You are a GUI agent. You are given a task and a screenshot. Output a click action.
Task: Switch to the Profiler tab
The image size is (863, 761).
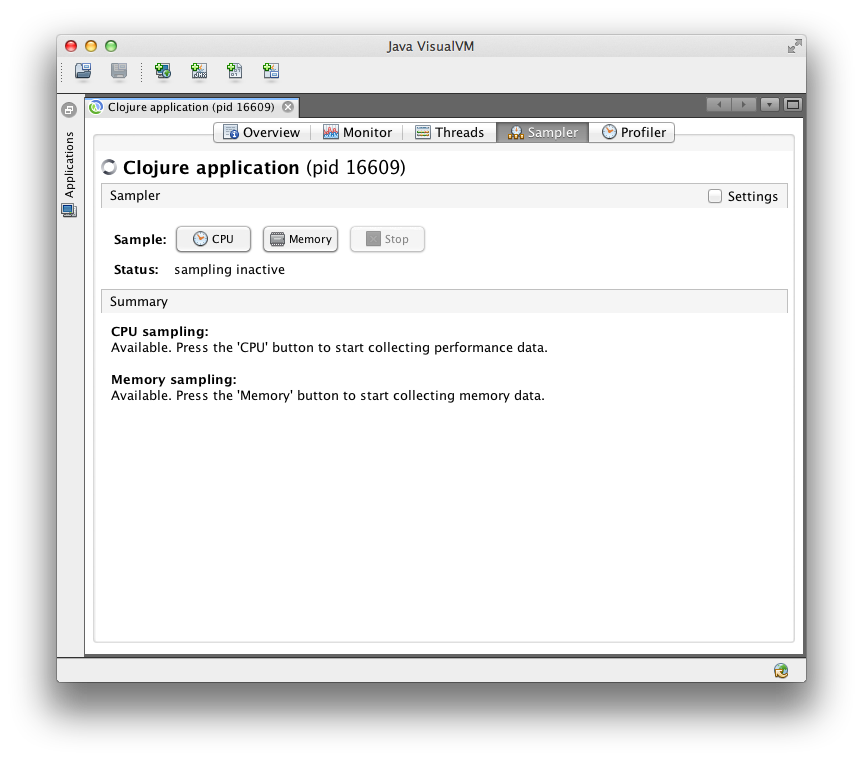[x=633, y=133]
